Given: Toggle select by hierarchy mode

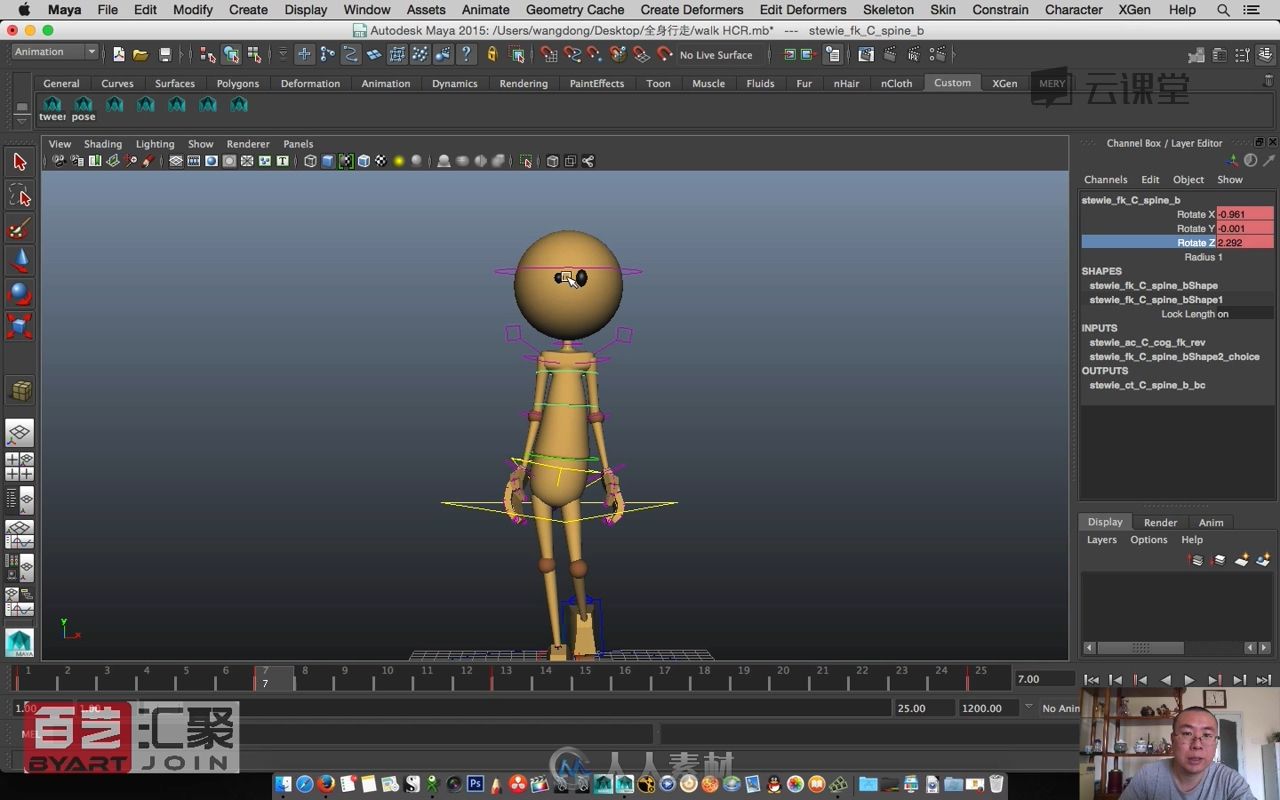Looking at the screenshot, I should click(x=208, y=54).
